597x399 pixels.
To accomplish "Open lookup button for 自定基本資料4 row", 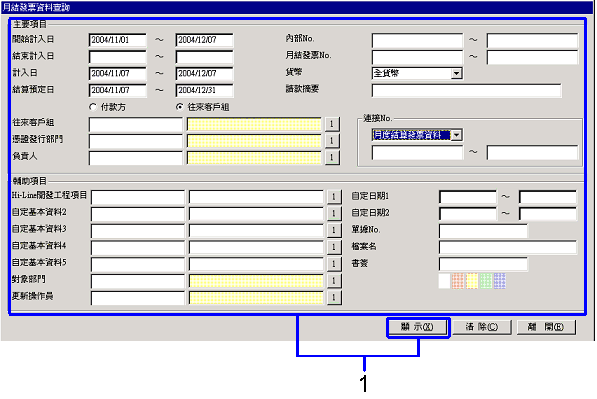I will point(334,247).
